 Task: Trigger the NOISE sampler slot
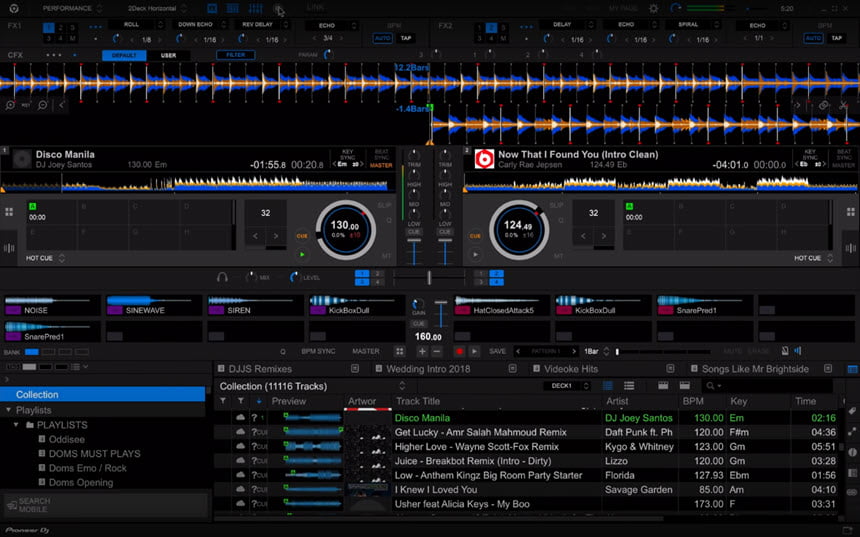52,306
